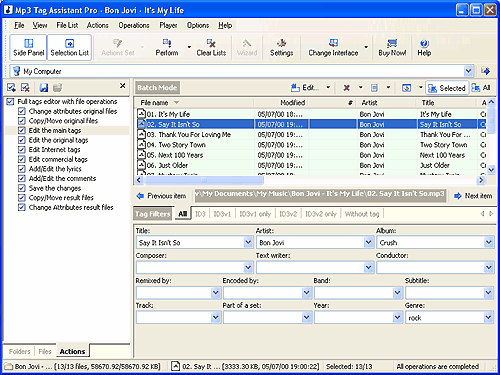The width and height of the screenshot is (500, 375).
Task: Toggle Save the changes checkbox
Action: 22,188
